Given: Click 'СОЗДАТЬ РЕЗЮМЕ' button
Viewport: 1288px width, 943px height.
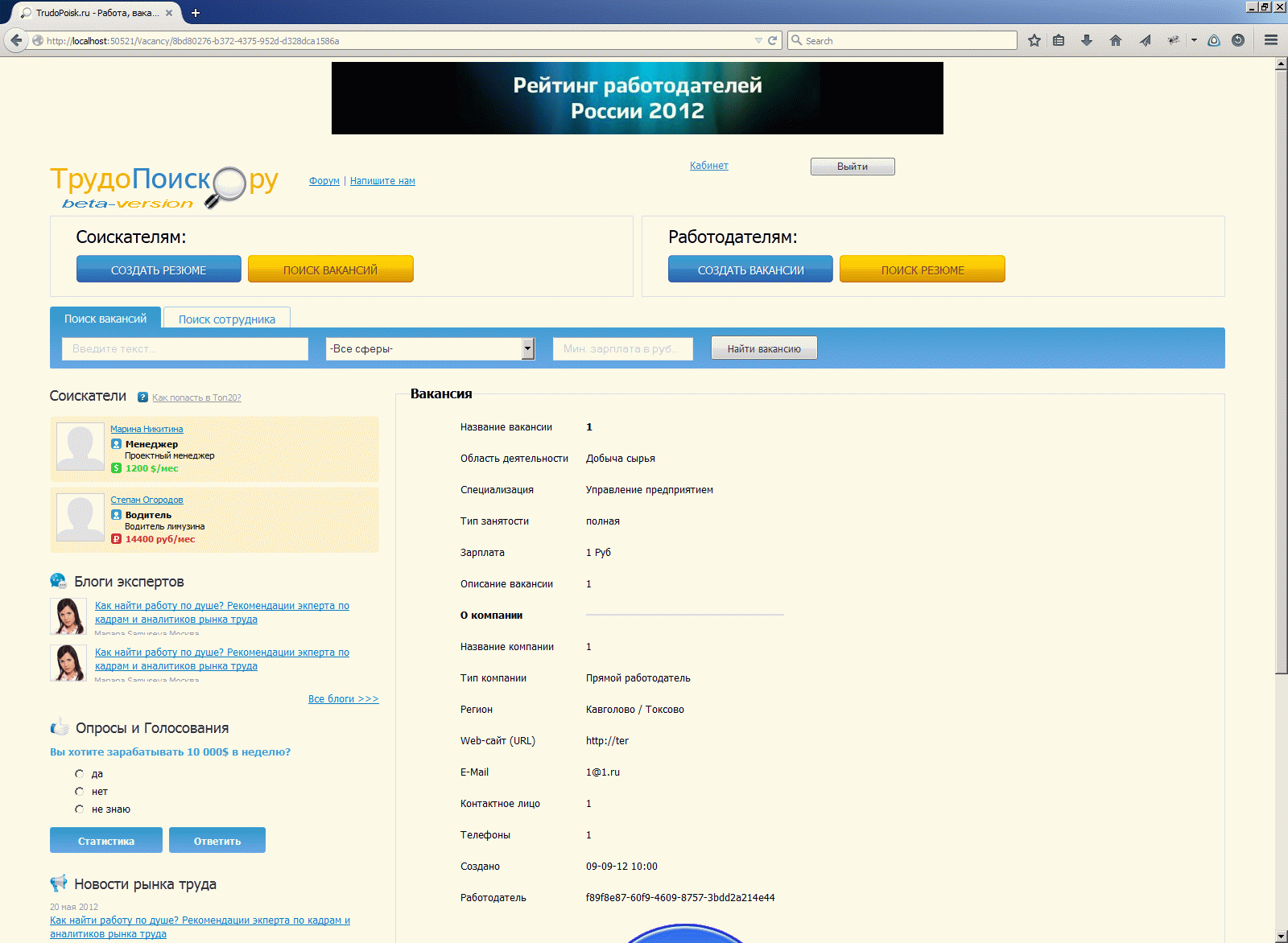Looking at the screenshot, I should point(159,270).
